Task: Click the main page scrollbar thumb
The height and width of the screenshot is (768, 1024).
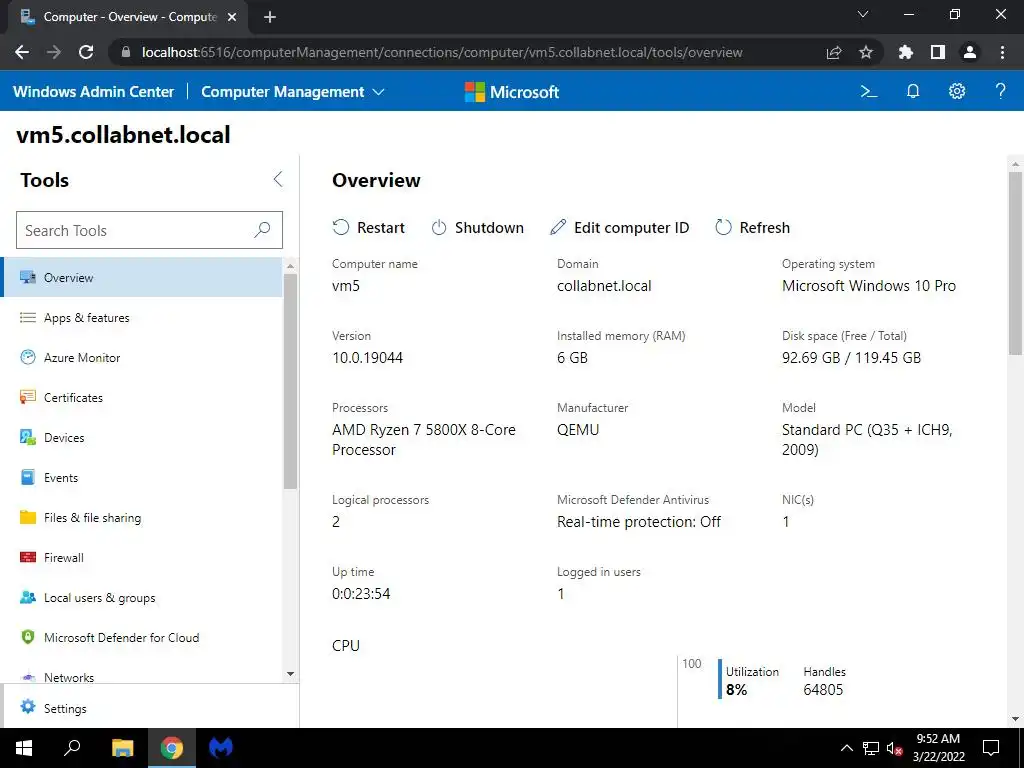Action: (1015, 263)
